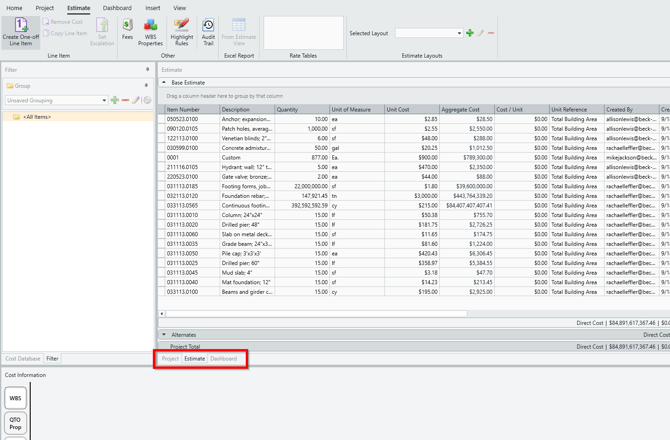The width and height of the screenshot is (670, 440).
Task: Pin the Group panel
Action: point(146,85)
